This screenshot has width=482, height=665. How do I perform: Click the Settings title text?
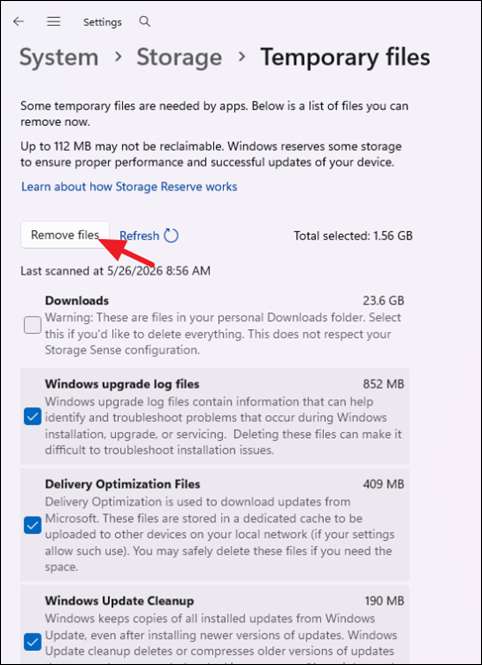click(x=102, y=22)
